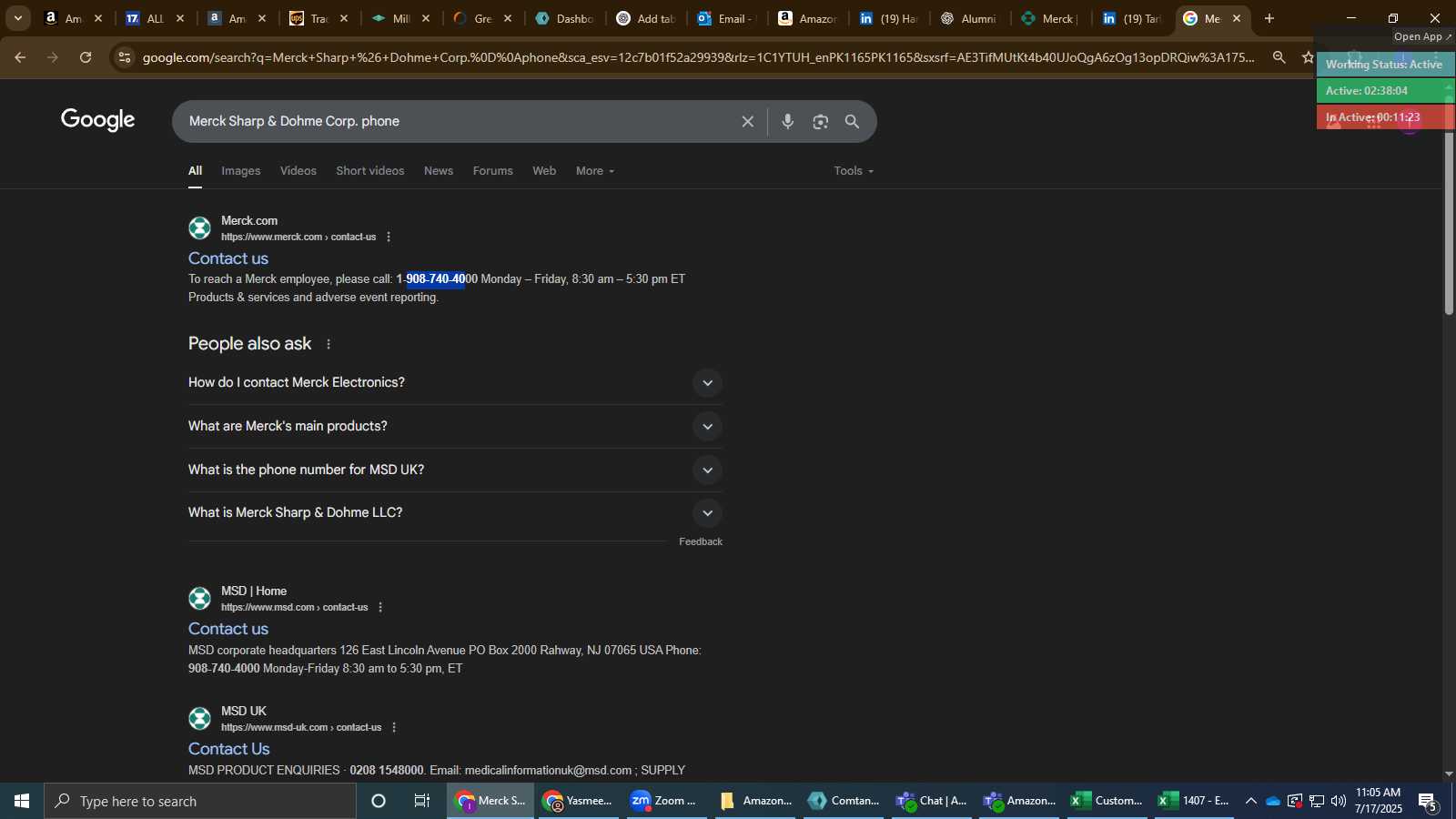Viewport: 1456px width, 819px height.
Task: Open Teams Chat window on taskbar
Action: pyautogui.click(x=931, y=801)
